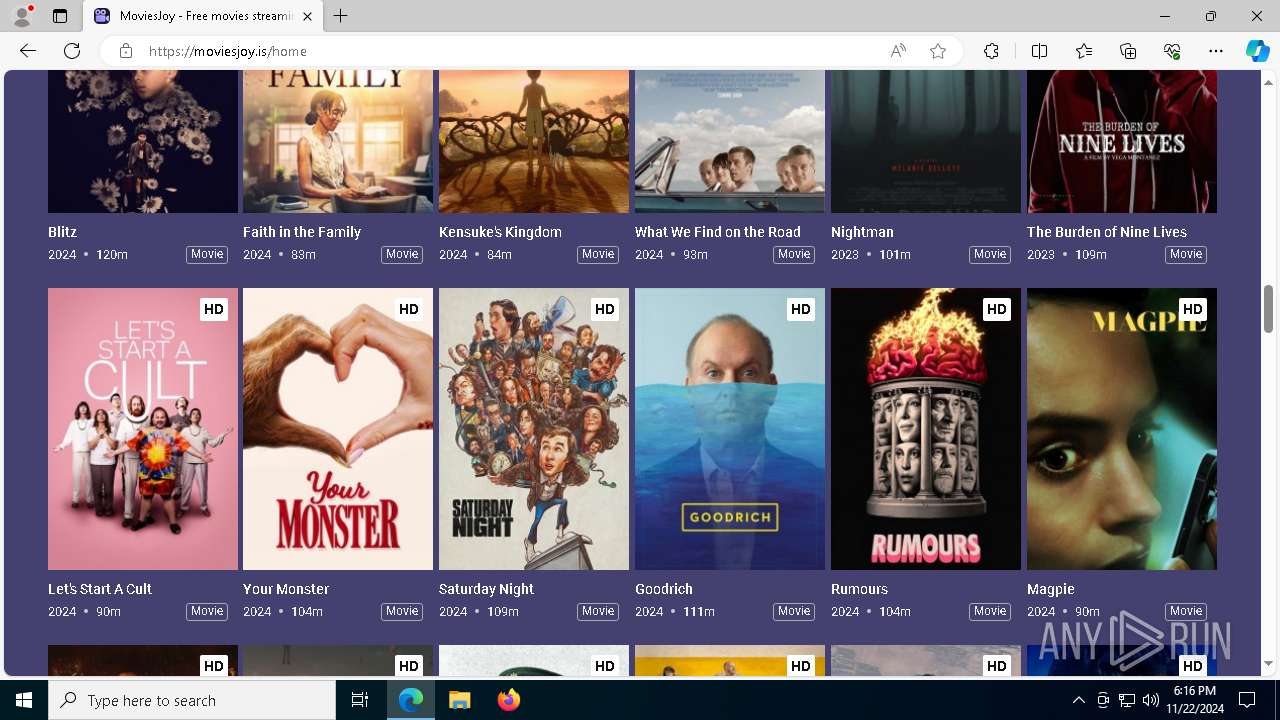
Task: Click scrollbar up arrow
Action: [x=1268, y=82]
